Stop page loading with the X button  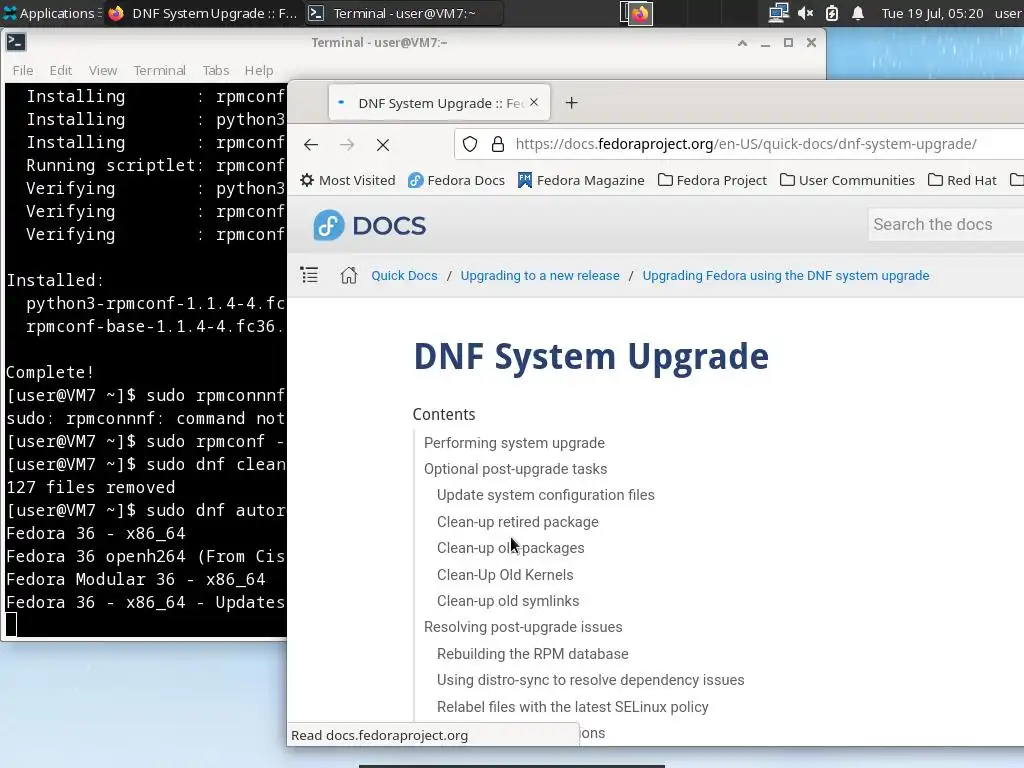click(x=383, y=145)
